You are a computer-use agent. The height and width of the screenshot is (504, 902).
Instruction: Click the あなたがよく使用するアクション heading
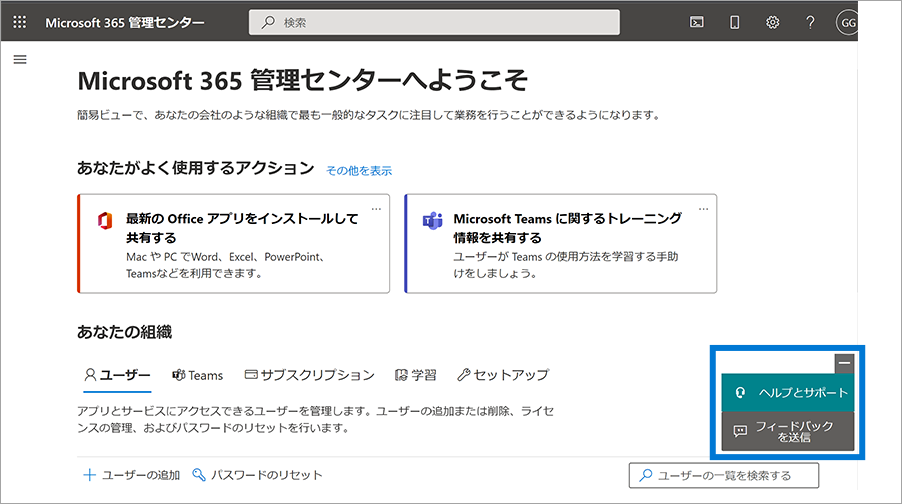tap(196, 168)
